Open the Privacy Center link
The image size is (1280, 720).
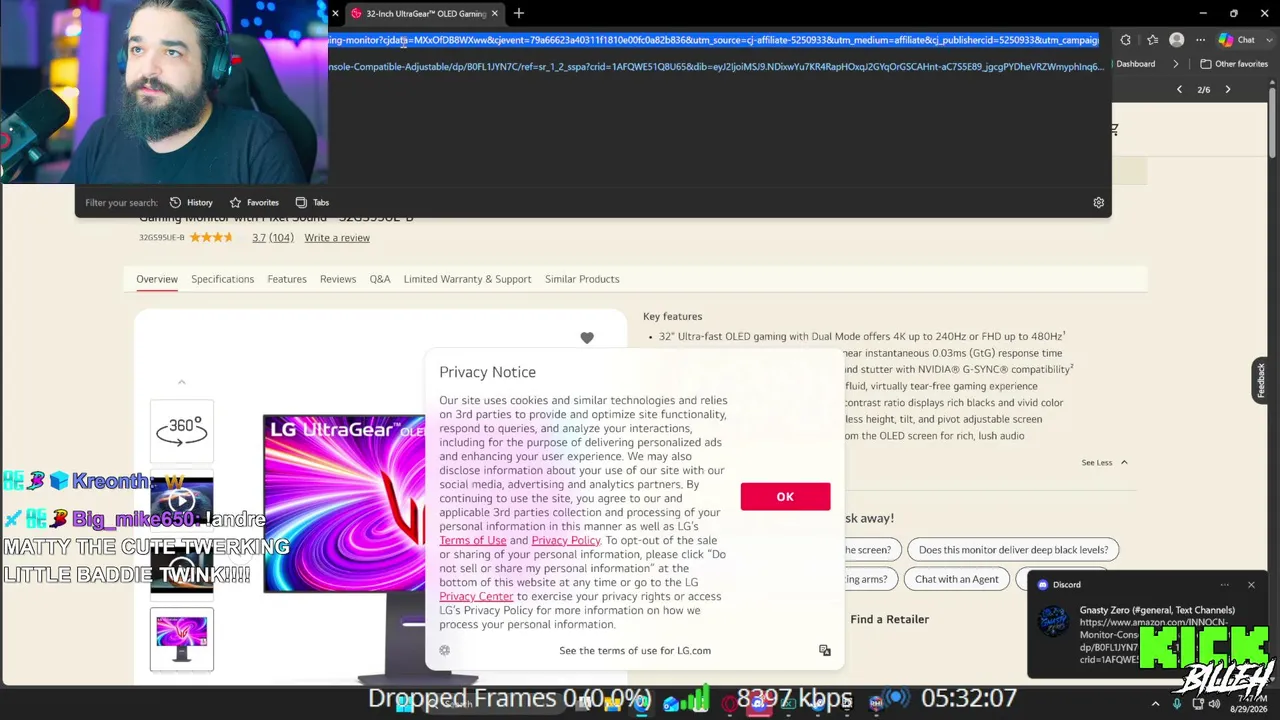click(476, 596)
